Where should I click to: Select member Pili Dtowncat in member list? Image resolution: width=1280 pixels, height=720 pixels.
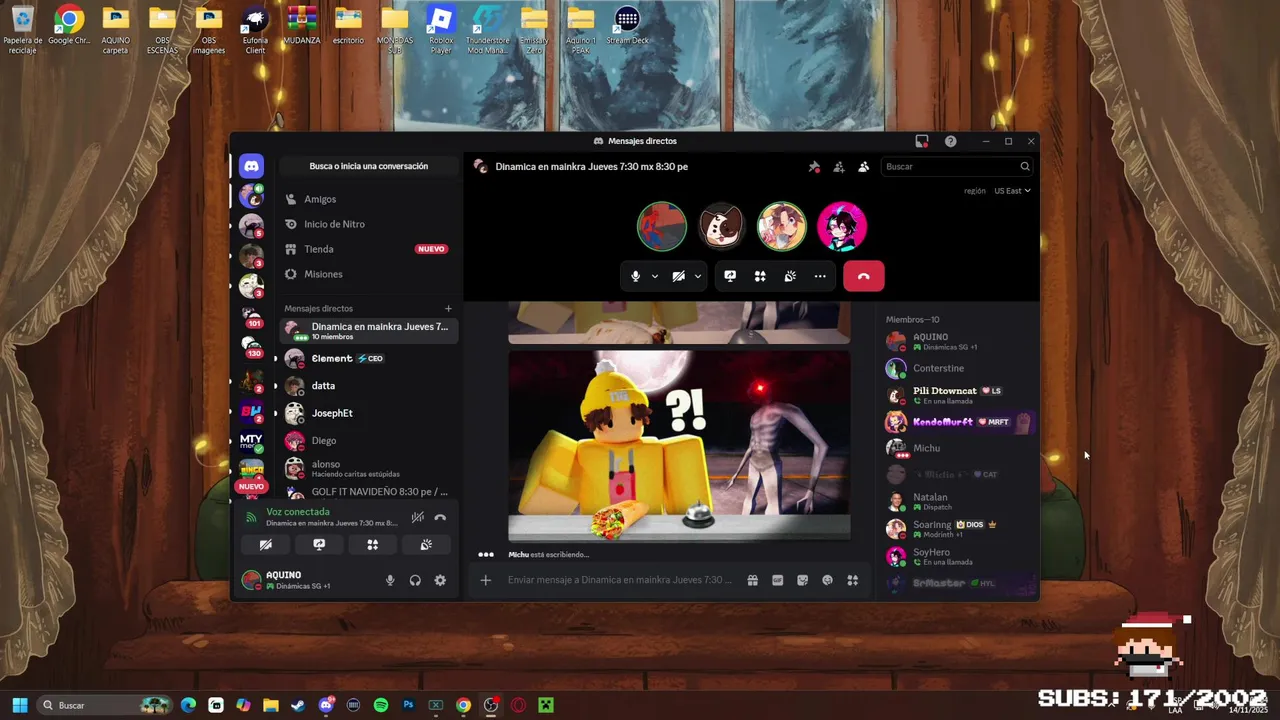(x=958, y=395)
